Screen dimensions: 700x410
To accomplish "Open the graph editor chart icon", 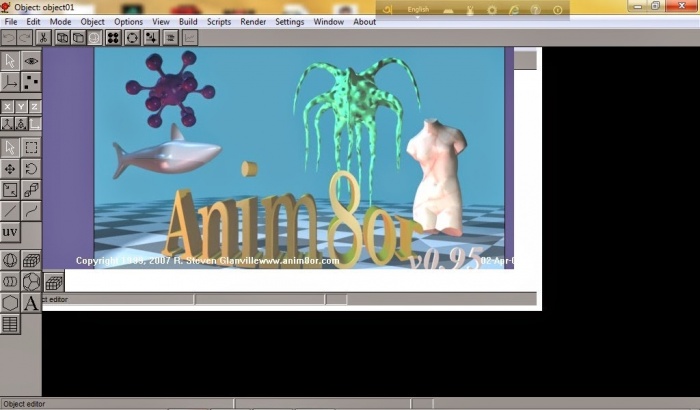I will (x=190, y=38).
